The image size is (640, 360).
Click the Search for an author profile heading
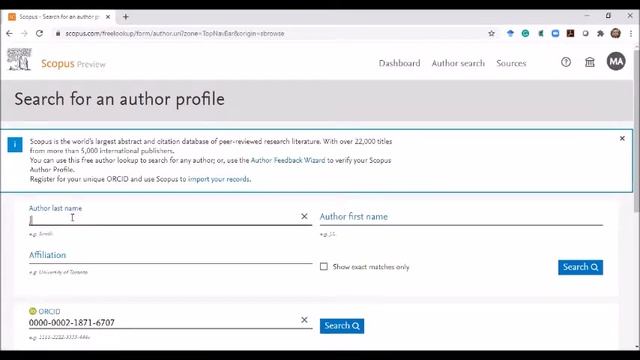click(x=119, y=99)
